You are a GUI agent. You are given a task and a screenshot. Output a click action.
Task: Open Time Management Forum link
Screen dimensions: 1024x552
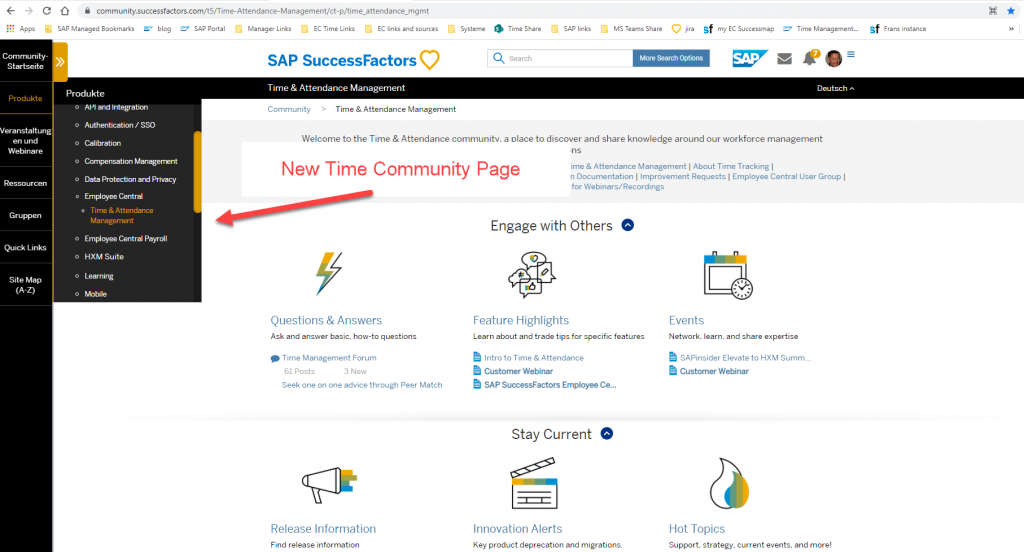(x=329, y=358)
